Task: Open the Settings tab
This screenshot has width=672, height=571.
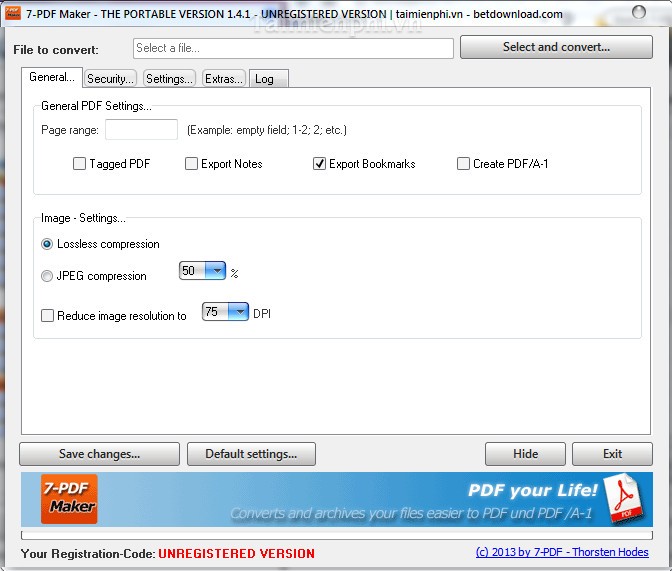Action: click(x=169, y=78)
